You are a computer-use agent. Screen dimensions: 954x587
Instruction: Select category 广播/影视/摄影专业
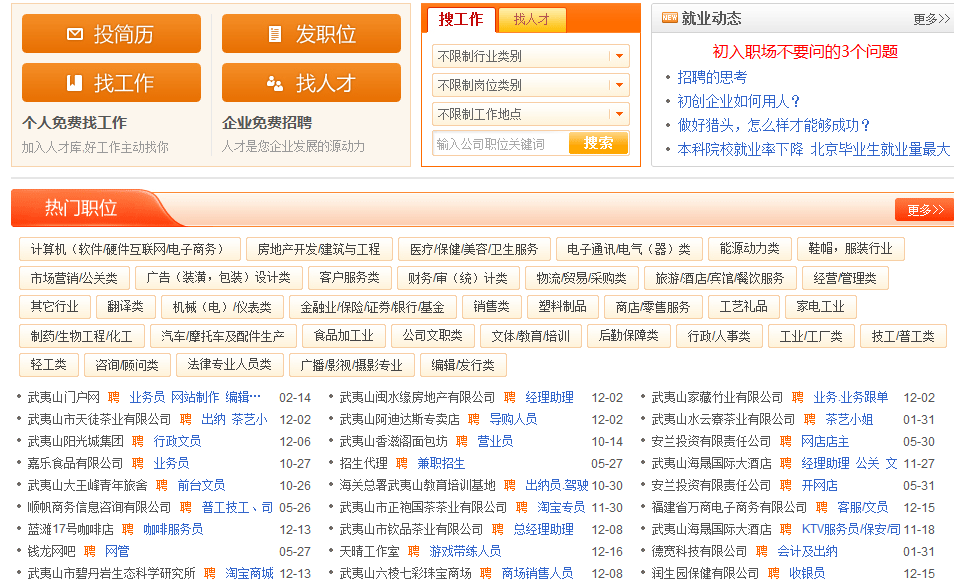pos(352,365)
